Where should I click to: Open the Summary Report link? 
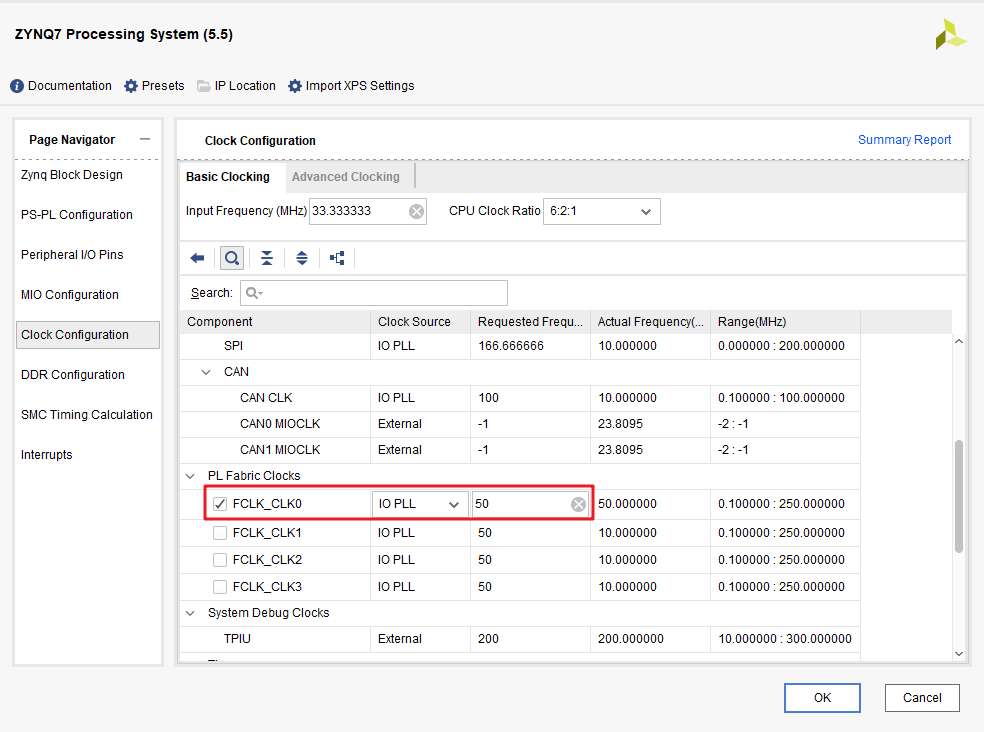(904, 140)
